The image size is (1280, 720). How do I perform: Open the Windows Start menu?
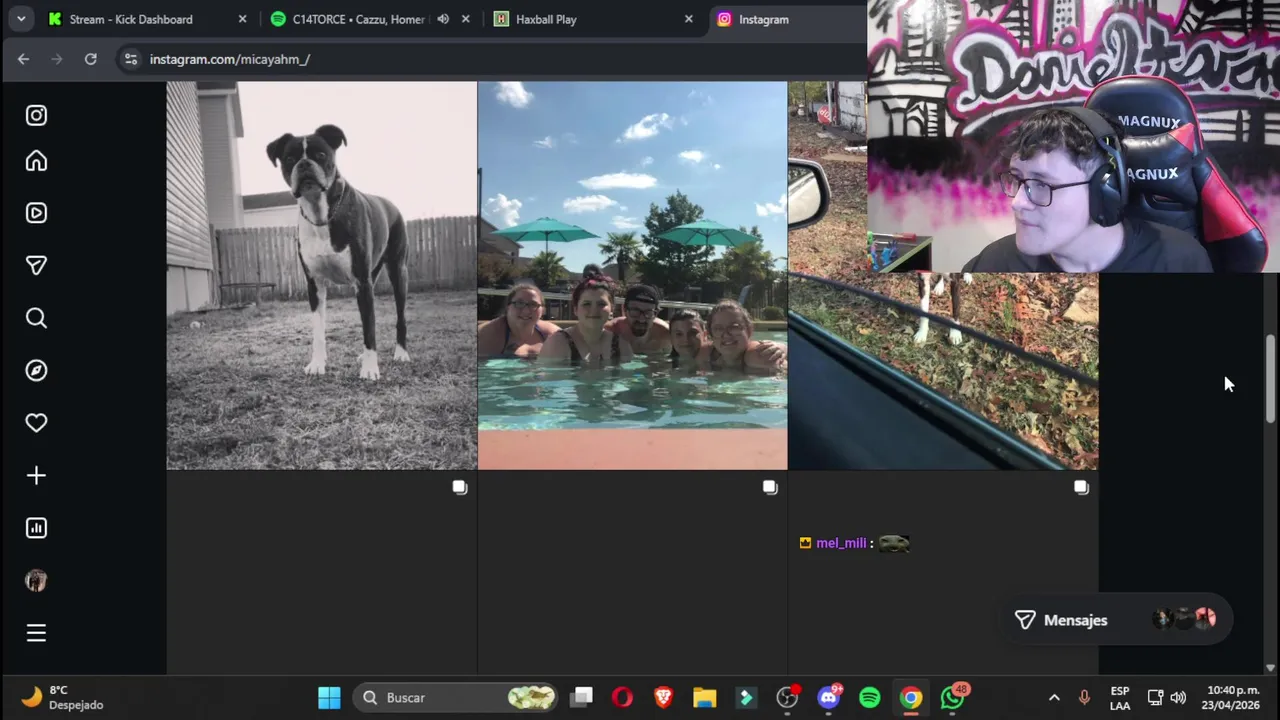[x=329, y=697]
